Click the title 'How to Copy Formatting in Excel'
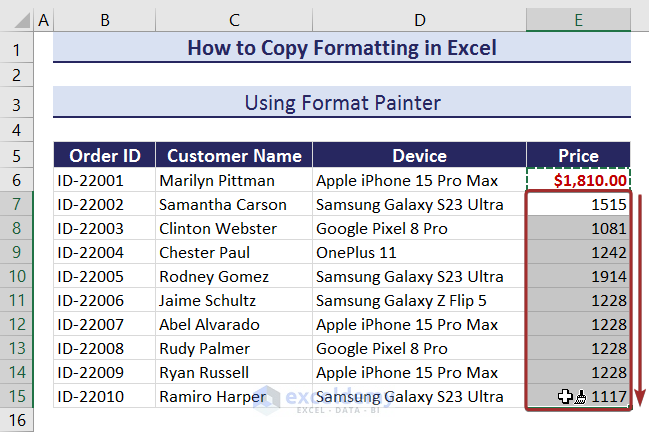The height and width of the screenshot is (432, 649). pyautogui.click(x=341, y=48)
